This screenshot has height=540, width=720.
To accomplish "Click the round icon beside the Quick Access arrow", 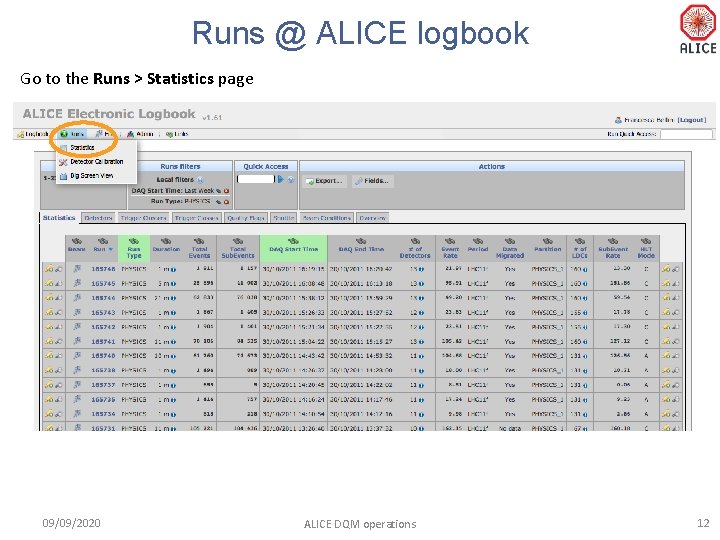I will point(291,180).
